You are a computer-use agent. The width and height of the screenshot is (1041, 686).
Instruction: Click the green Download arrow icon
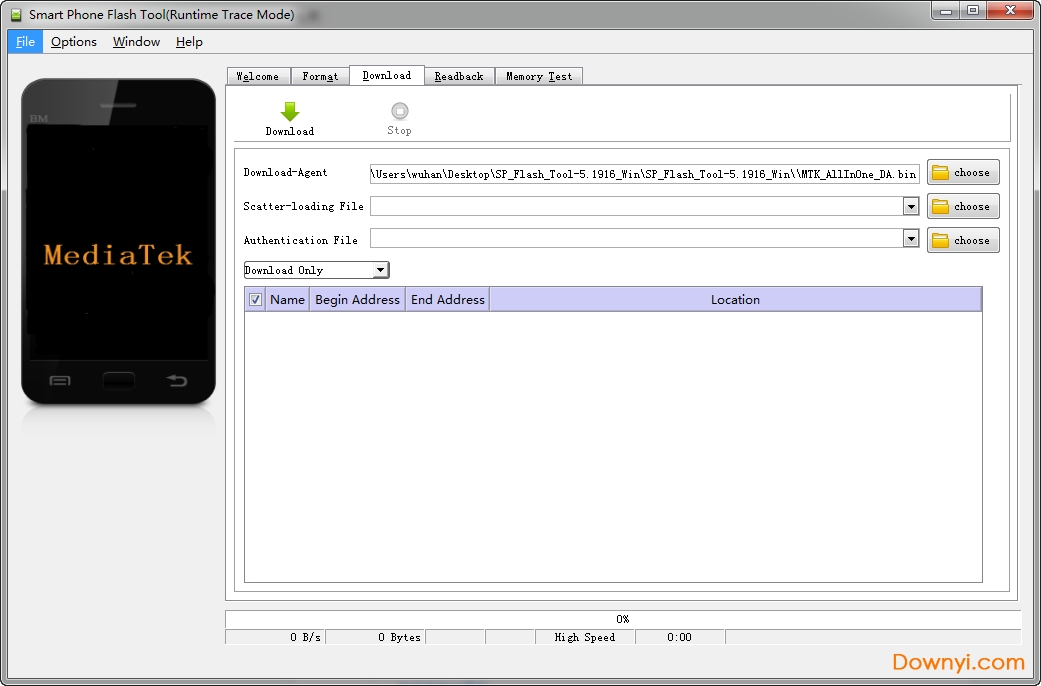[x=289, y=112]
